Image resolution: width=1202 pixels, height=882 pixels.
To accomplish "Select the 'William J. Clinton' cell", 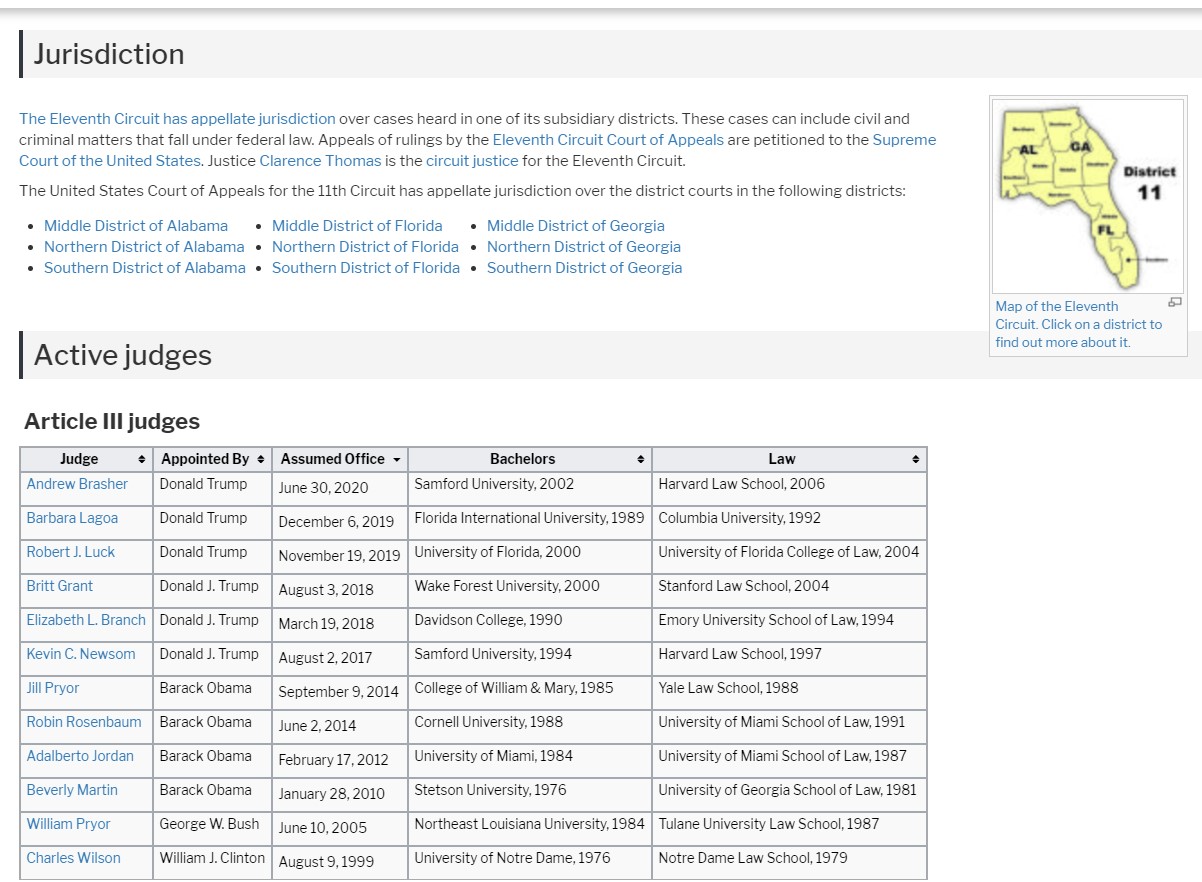I will pos(212,862).
